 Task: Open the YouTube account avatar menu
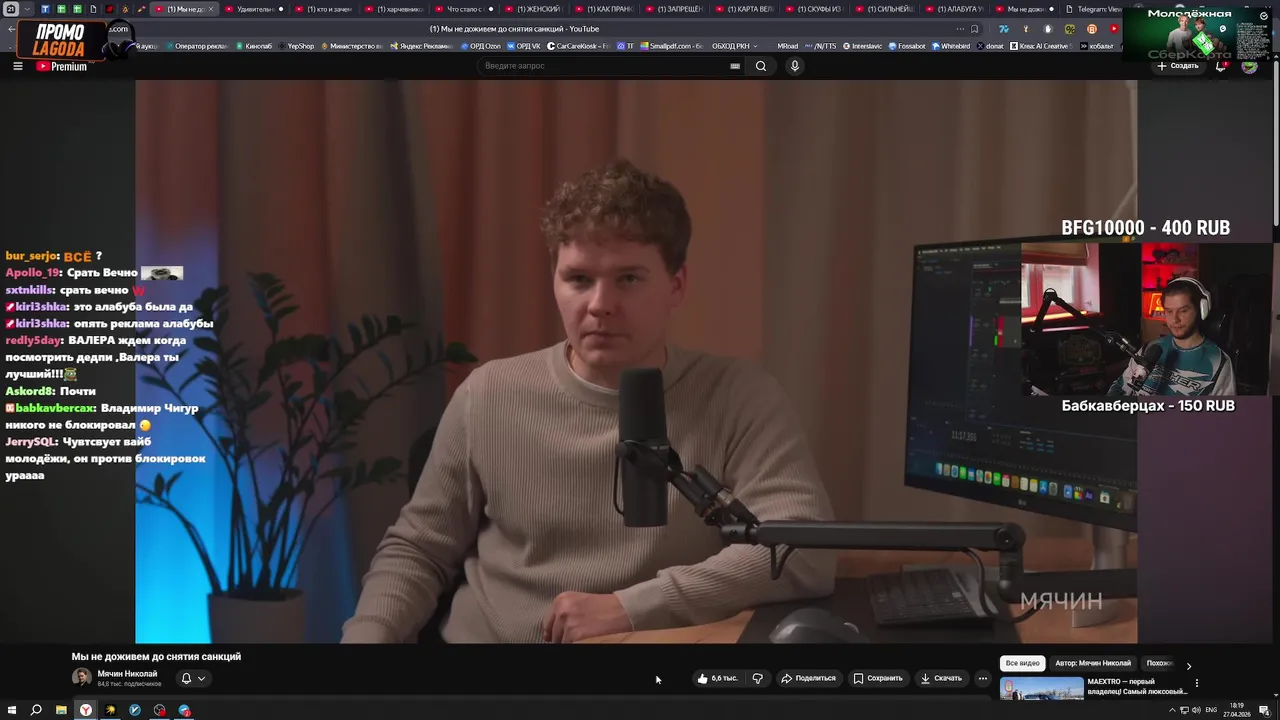coord(1249,66)
